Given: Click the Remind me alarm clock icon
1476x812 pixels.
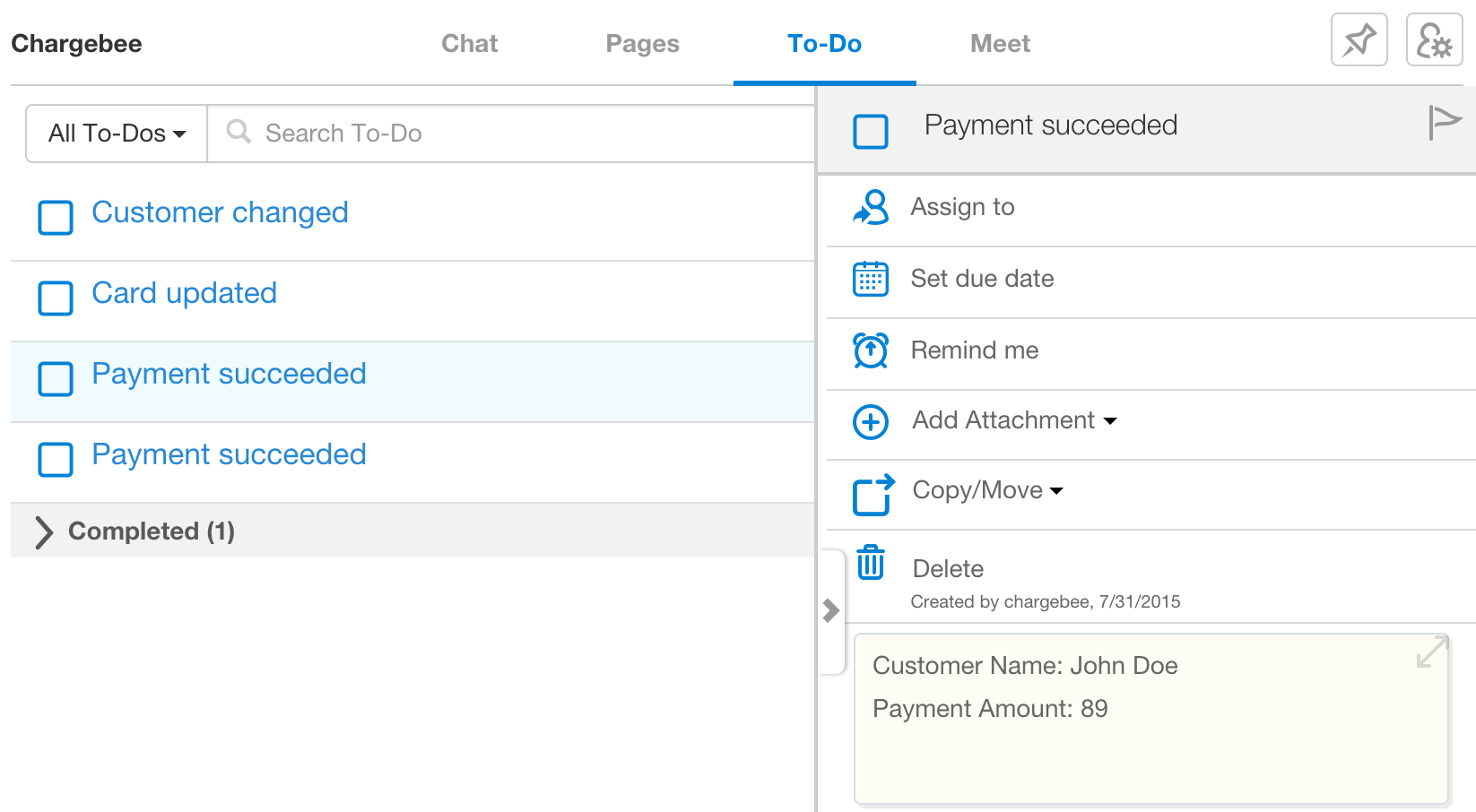Looking at the screenshot, I should click(871, 350).
